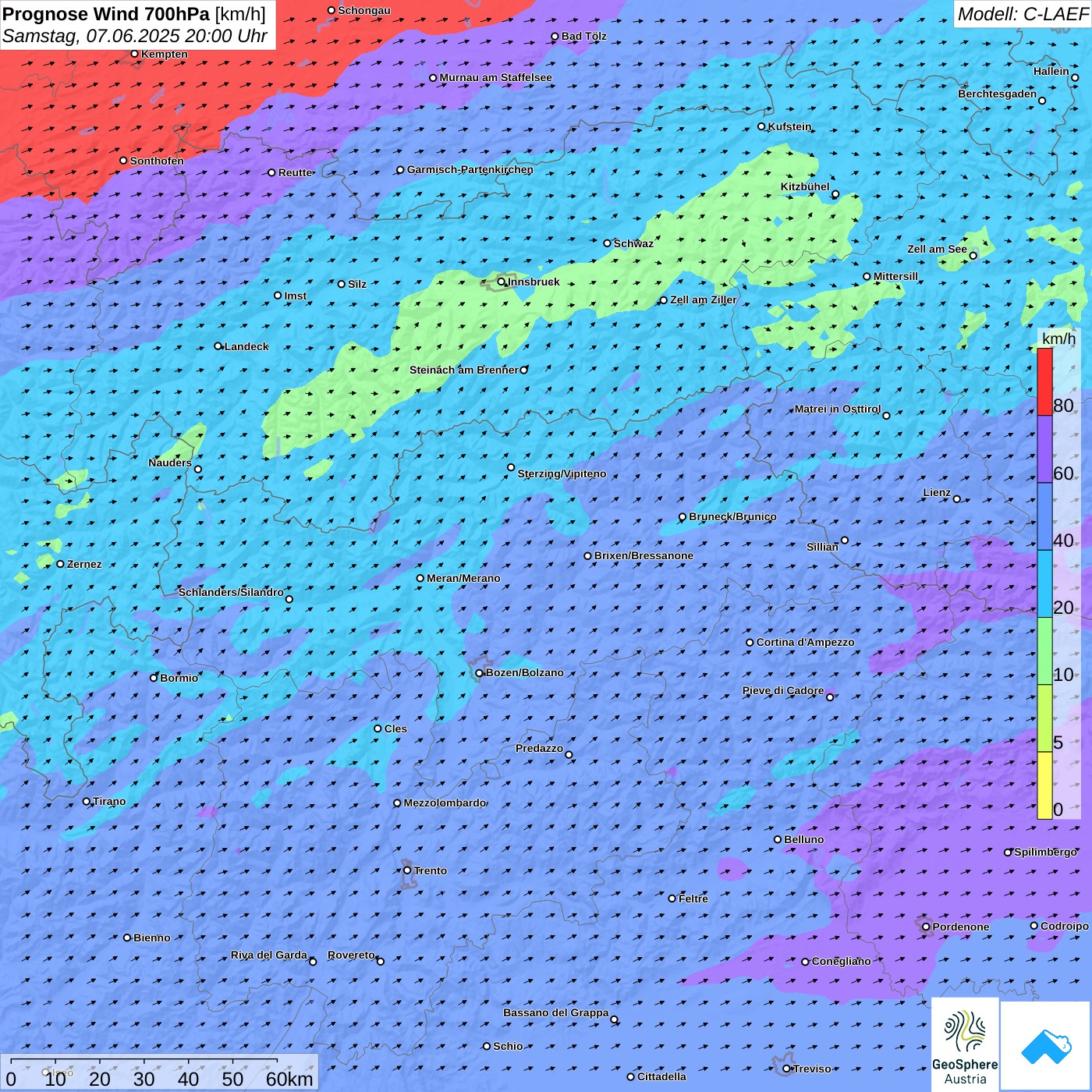Screen dimensions: 1092x1092
Task: Click the 'km/h' legend unit label
Action: [x=1059, y=339]
